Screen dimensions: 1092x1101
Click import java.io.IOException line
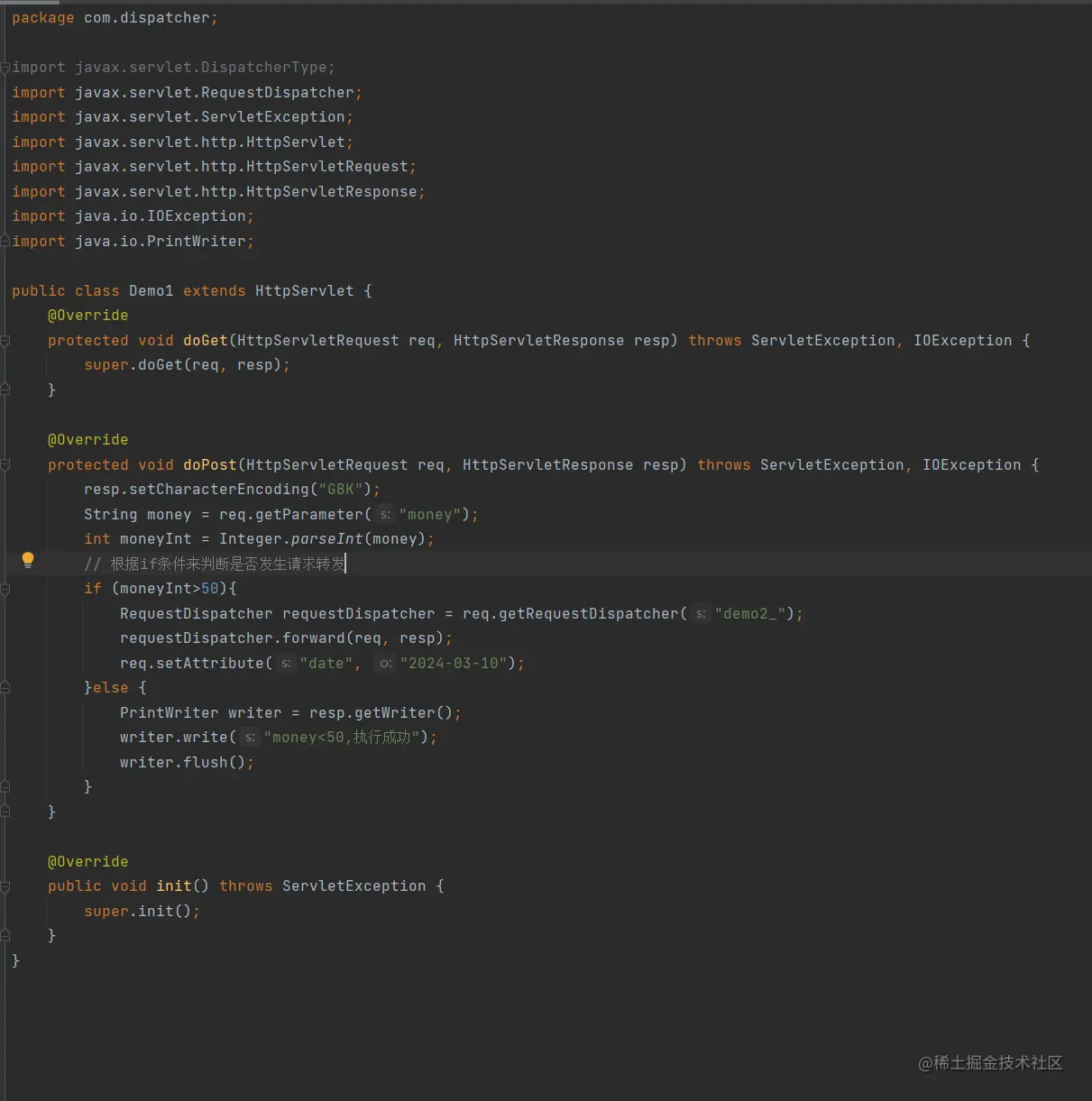pyautogui.click(x=133, y=216)
